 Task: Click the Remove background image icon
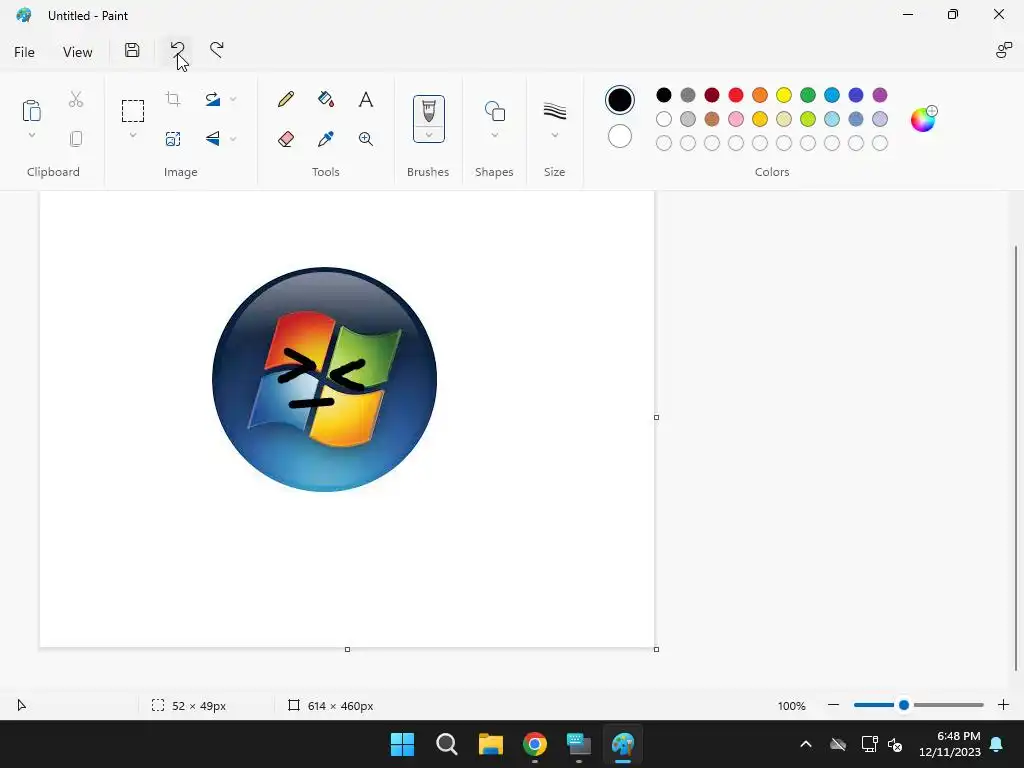[x=173, y=138]
